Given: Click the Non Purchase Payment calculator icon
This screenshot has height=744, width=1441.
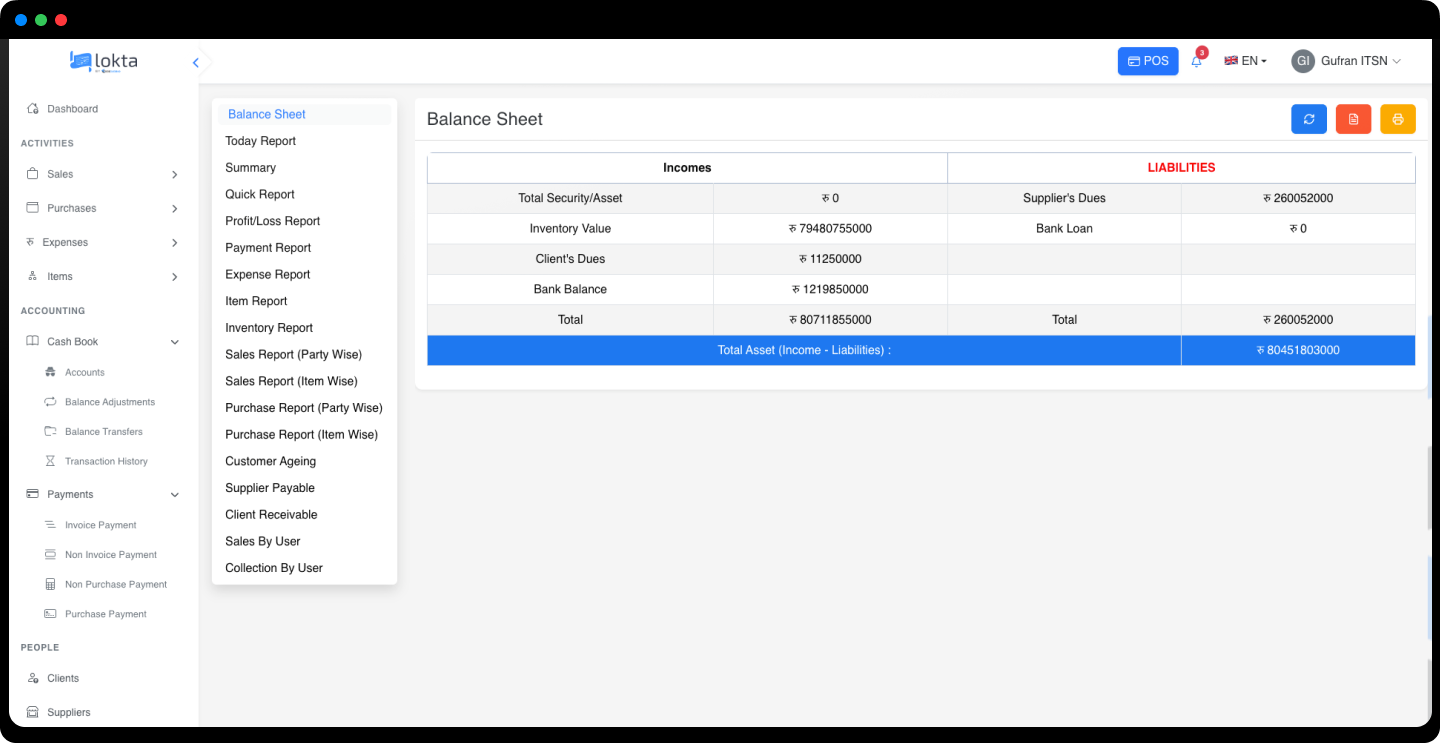Looking at the screenshot, I should (x=51, y=584).
